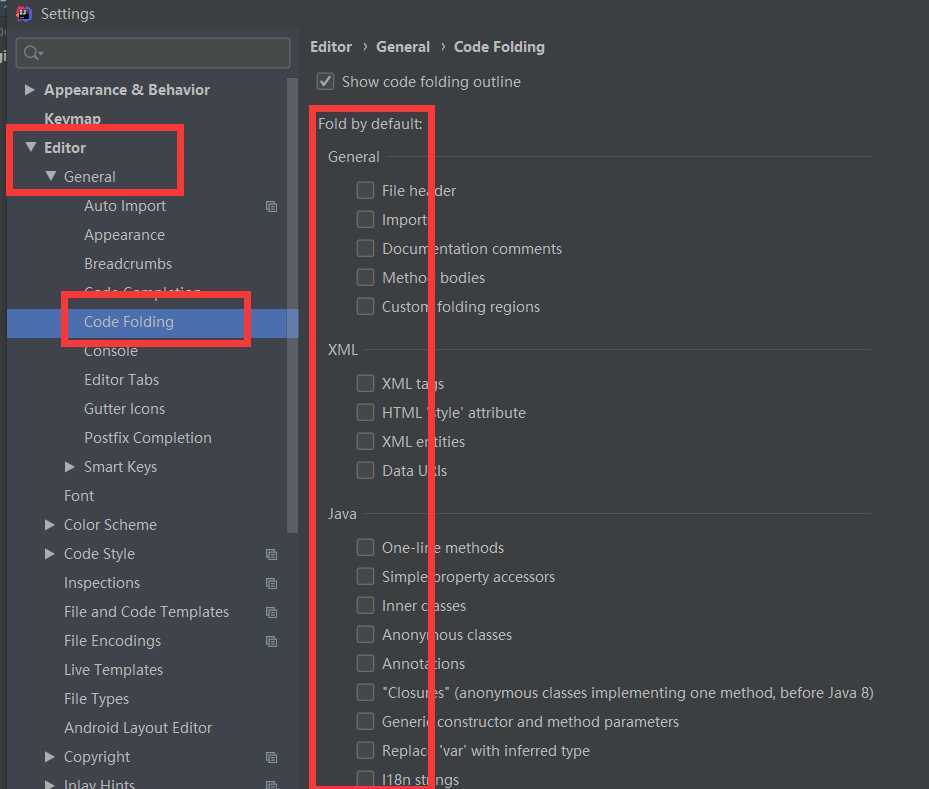Screen dimensions: 929x789
Task: Click the icon beside File and Code Templates
Action: [x=271, y=612]
